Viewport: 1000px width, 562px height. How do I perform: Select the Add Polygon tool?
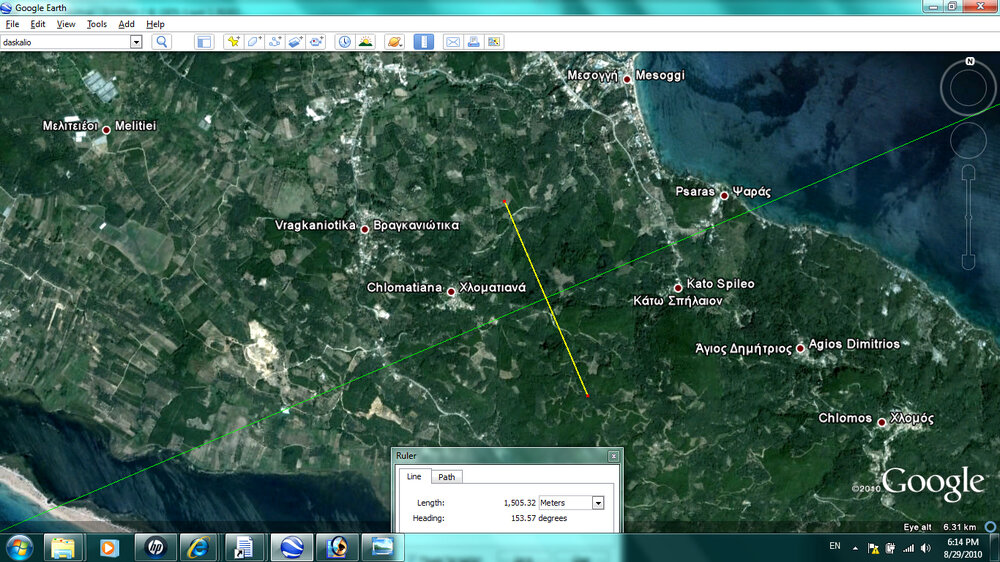[254, 42]
